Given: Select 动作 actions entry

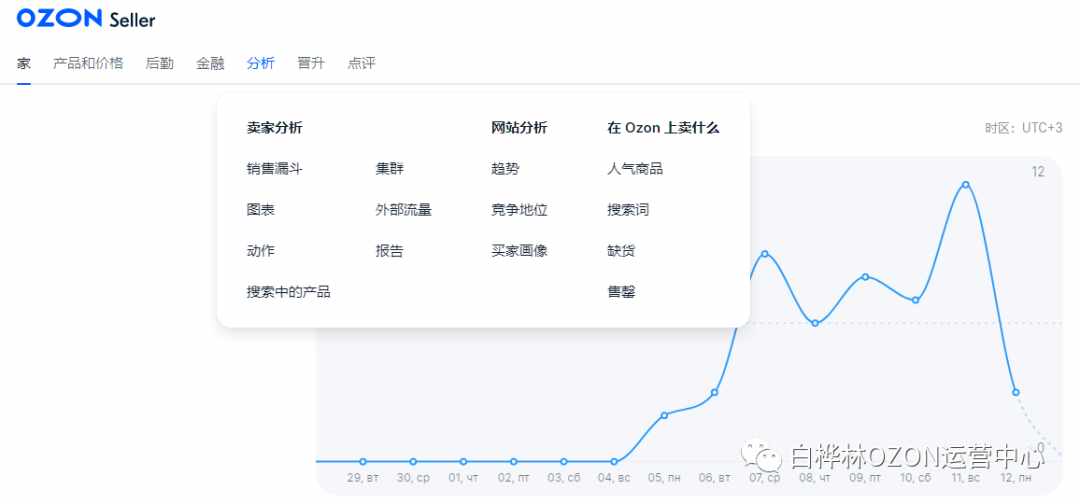Looking at the screenshot, I should tap(260, 251).
